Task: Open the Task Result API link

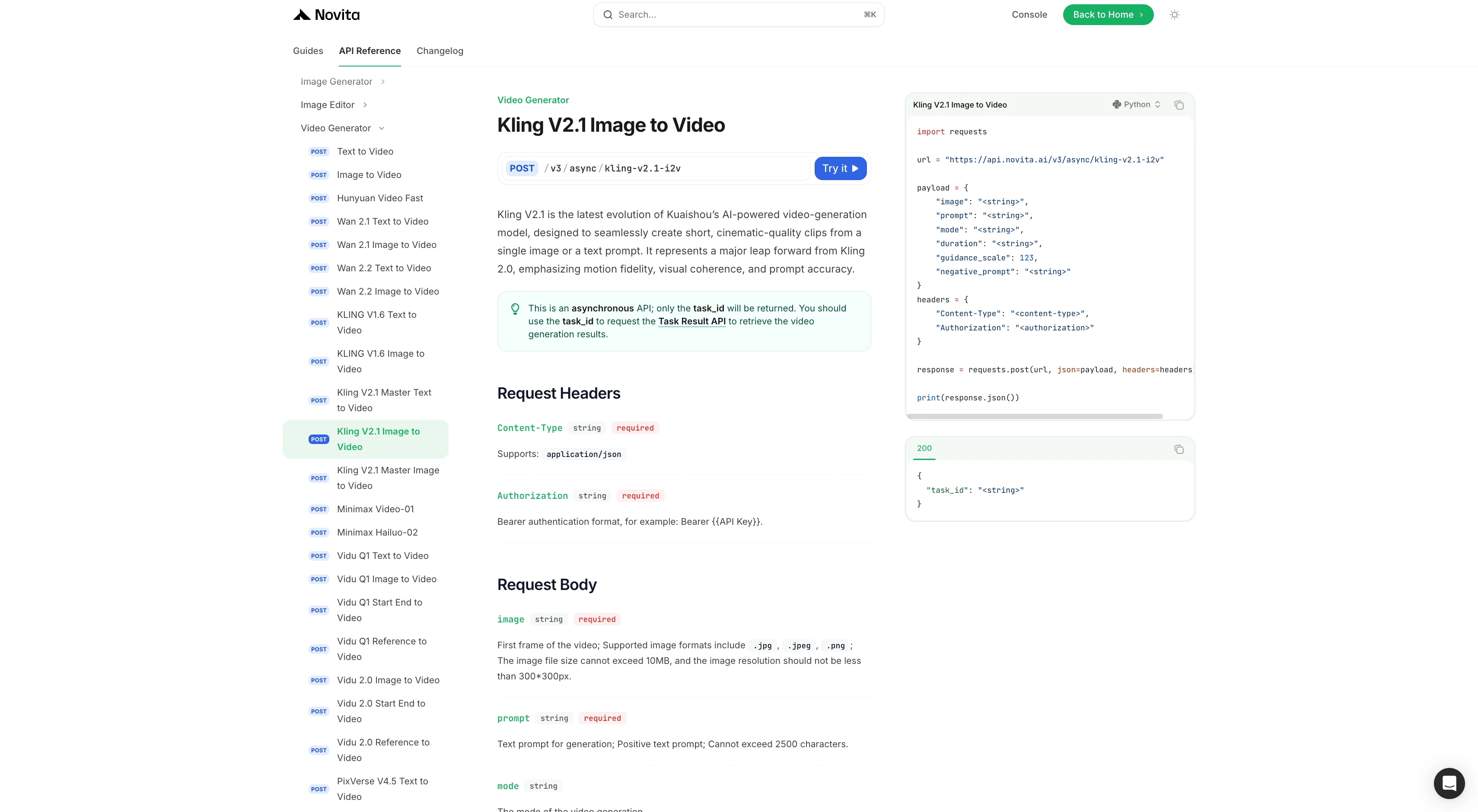Action: click(691, 321)
